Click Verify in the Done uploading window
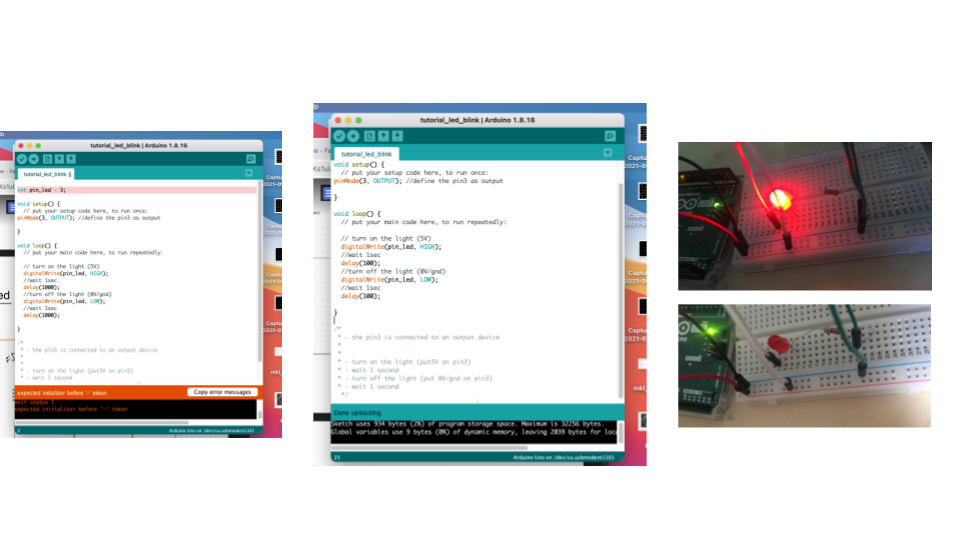This screenshot has width=960, height=540. tap(339, 136)
